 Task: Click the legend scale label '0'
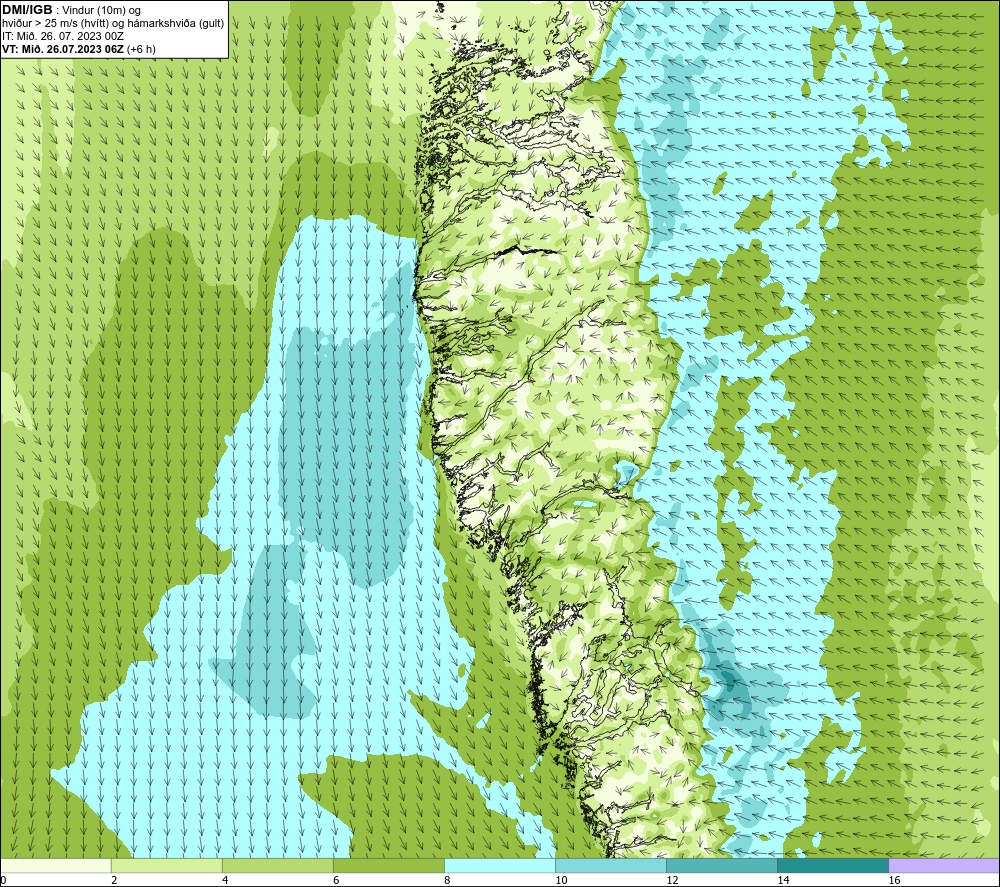(x=3, y=881)
